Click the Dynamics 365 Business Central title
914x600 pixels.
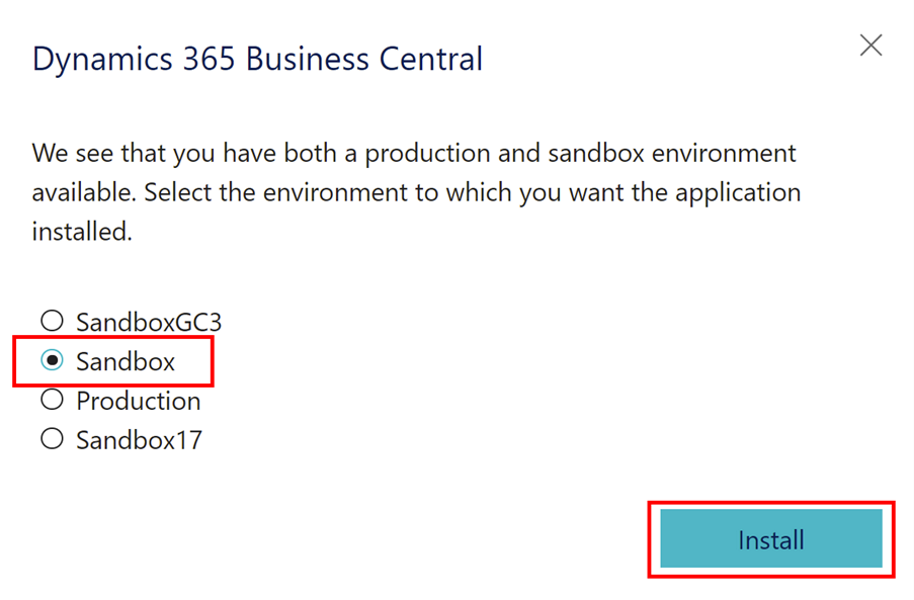click(x=257, y=59)
